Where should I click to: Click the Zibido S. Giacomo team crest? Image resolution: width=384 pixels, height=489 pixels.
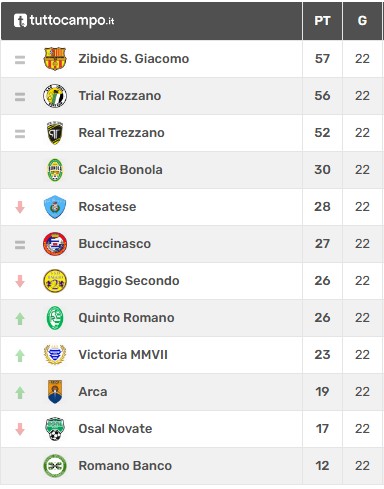55,59
